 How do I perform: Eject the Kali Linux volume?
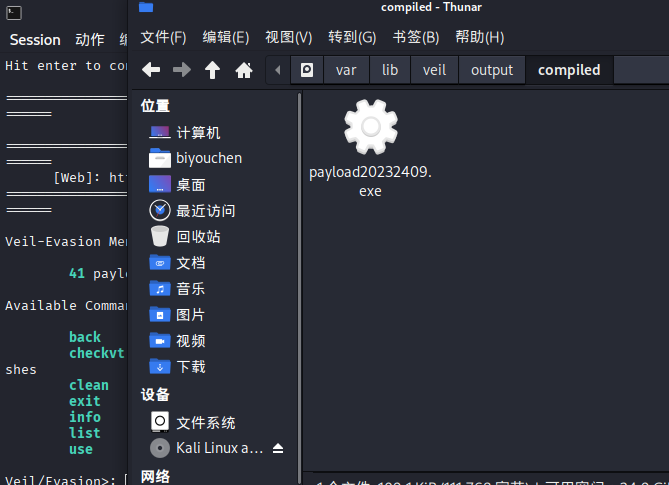(278, 448)
